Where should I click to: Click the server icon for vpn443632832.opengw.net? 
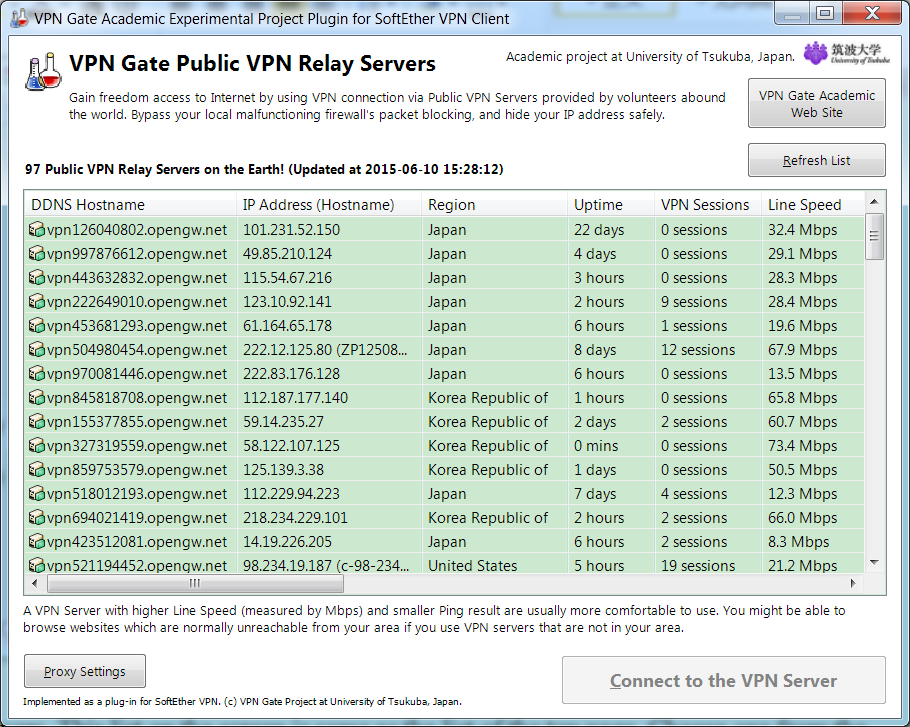37,278
